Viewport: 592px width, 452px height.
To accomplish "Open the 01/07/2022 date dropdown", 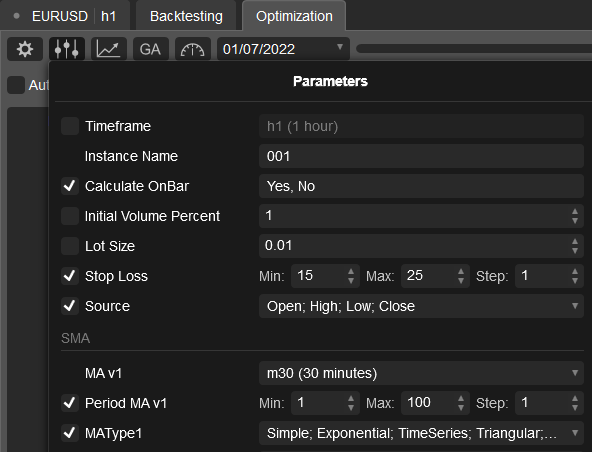I will (x=283, y=49).
